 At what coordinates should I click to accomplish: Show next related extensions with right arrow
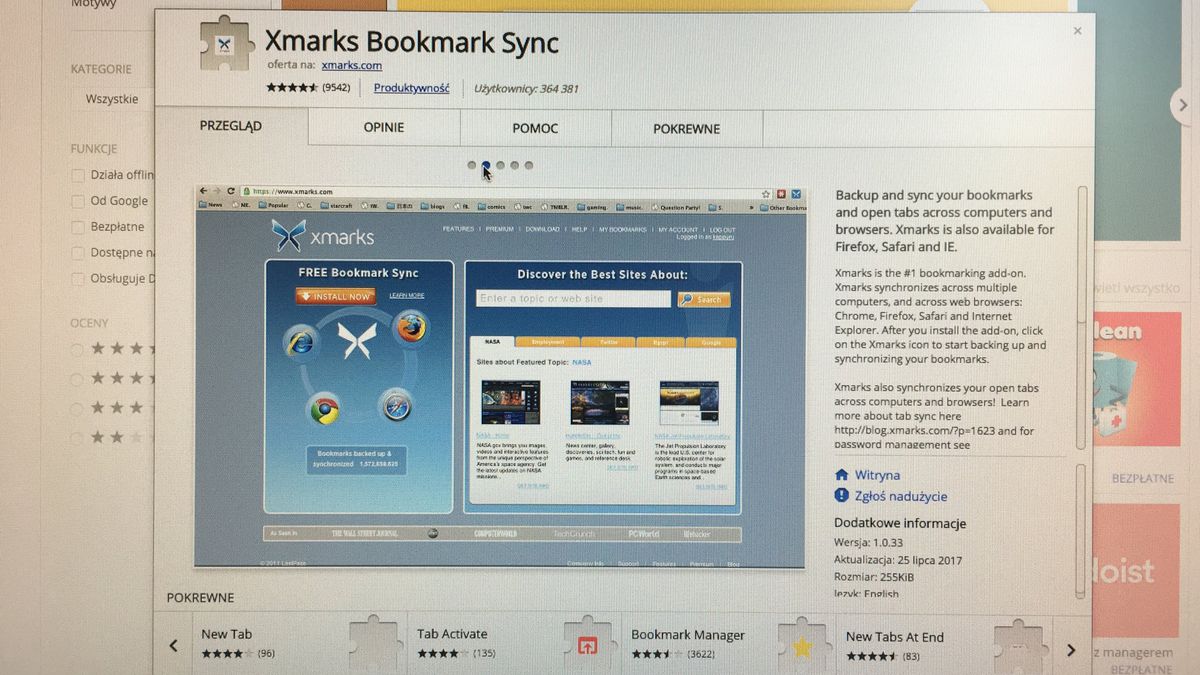(1071, 650)
